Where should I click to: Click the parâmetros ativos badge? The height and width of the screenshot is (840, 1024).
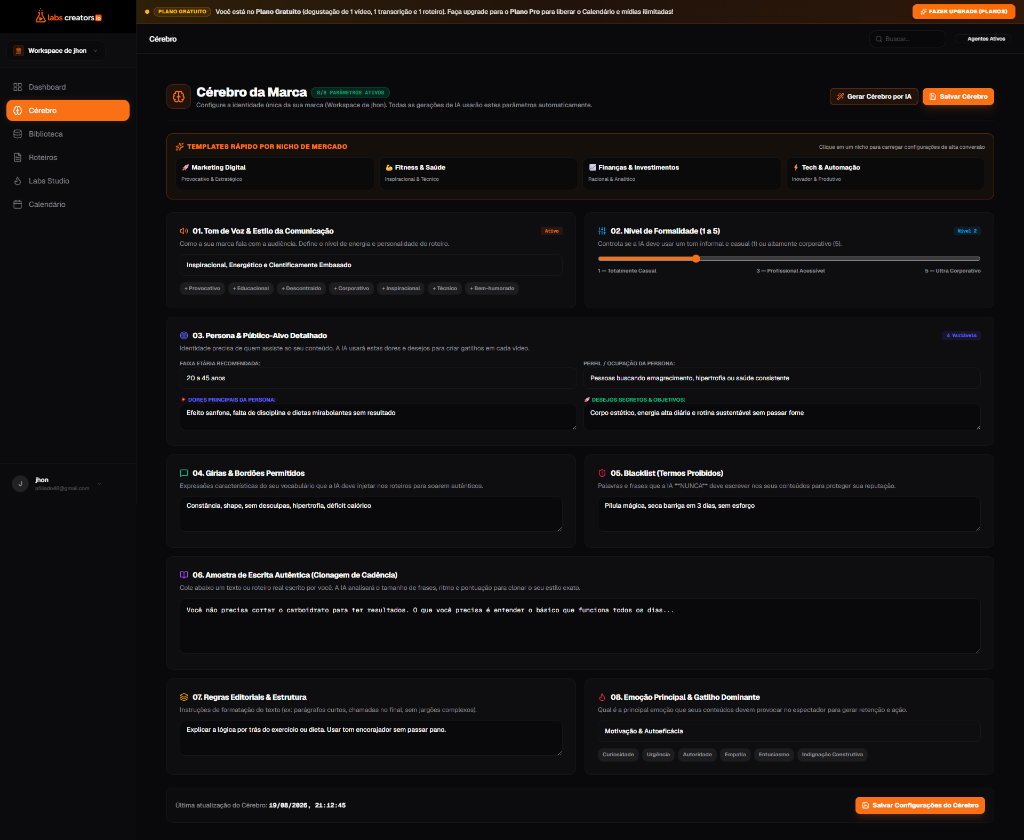pyautogui.click(x=350, y=93)
